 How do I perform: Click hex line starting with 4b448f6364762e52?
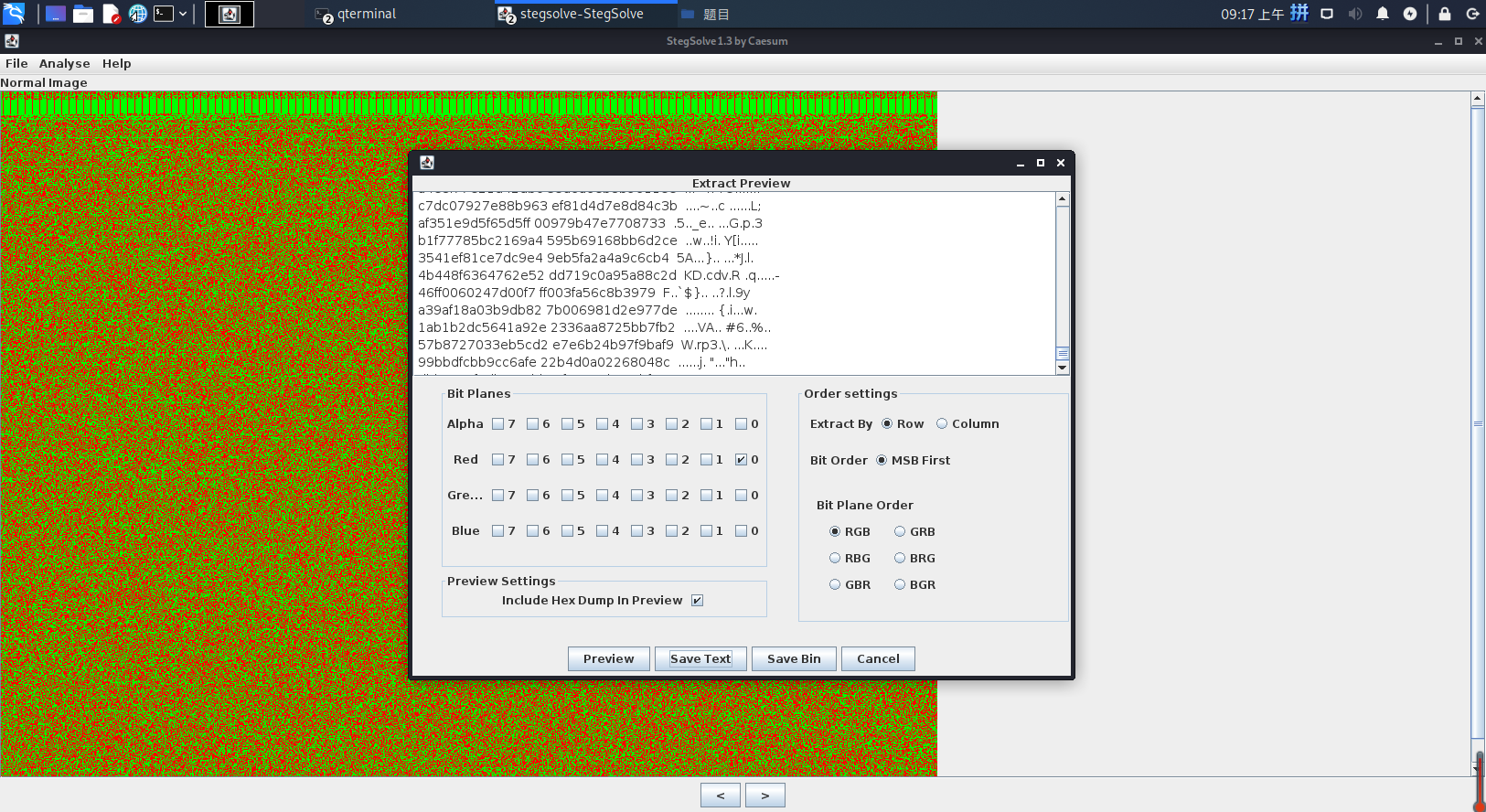pos(599,275)
